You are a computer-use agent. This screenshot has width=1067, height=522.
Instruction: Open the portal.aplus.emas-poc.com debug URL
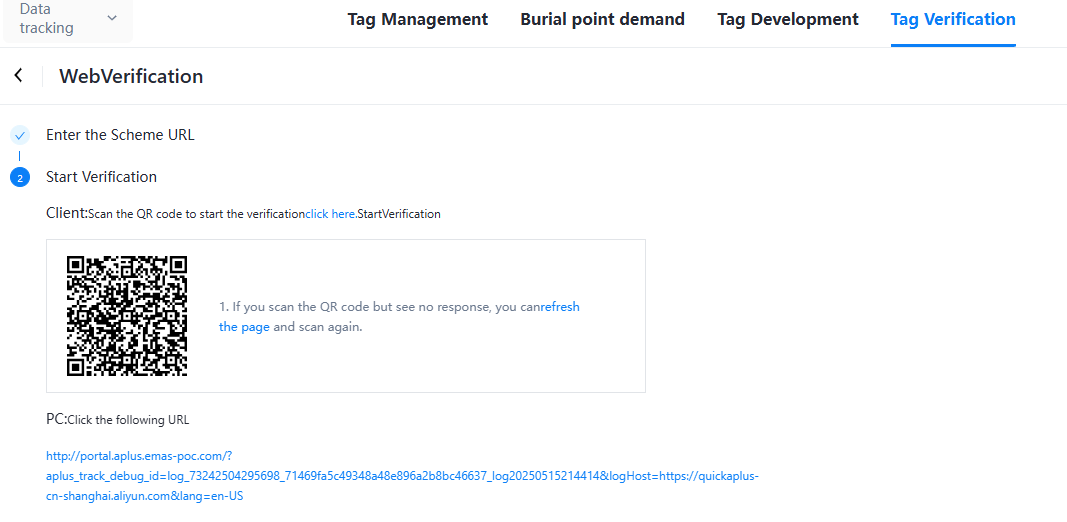tap(402, 476)
